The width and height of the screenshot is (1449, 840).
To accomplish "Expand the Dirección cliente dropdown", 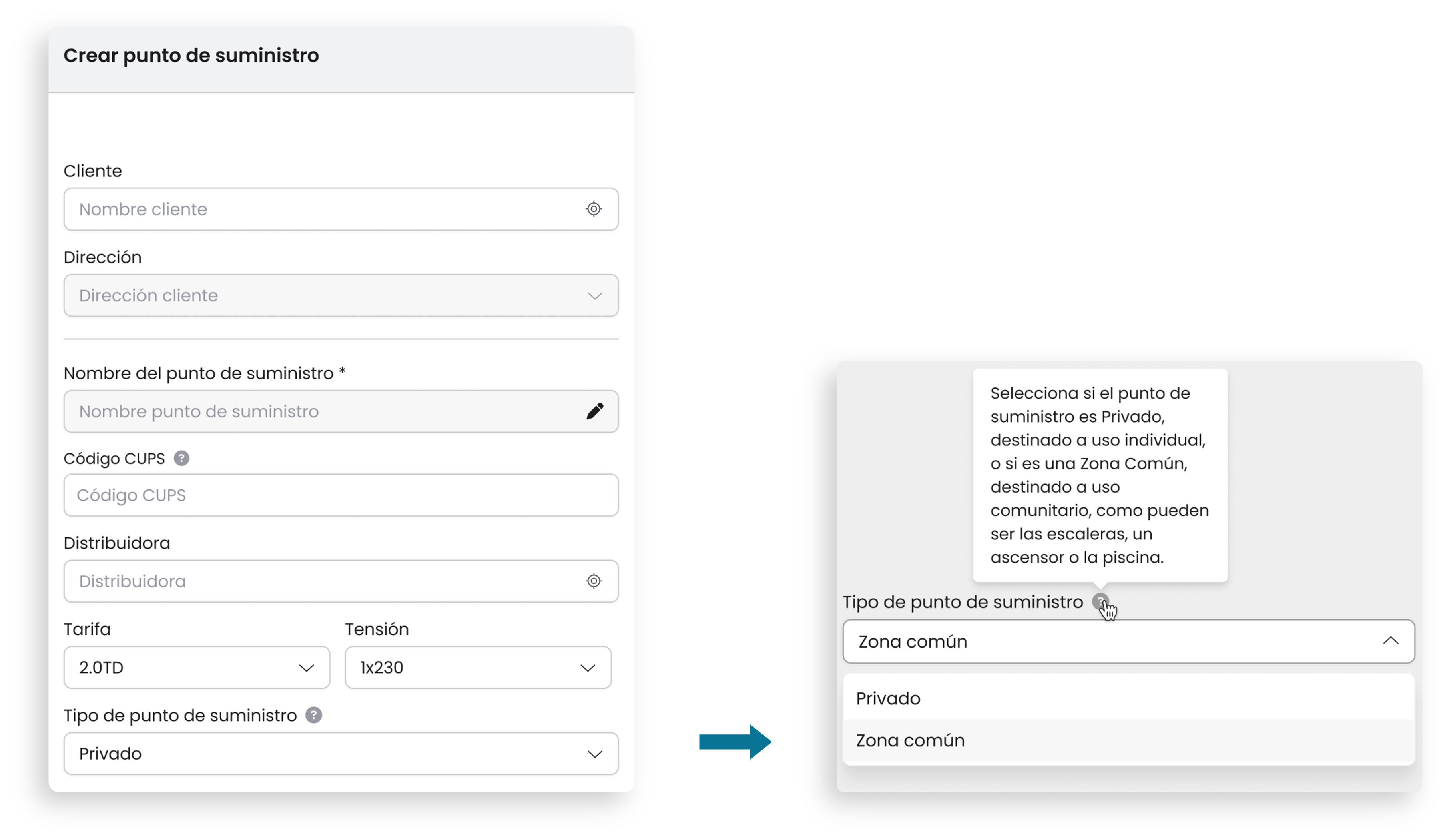I will click(341, 295).
